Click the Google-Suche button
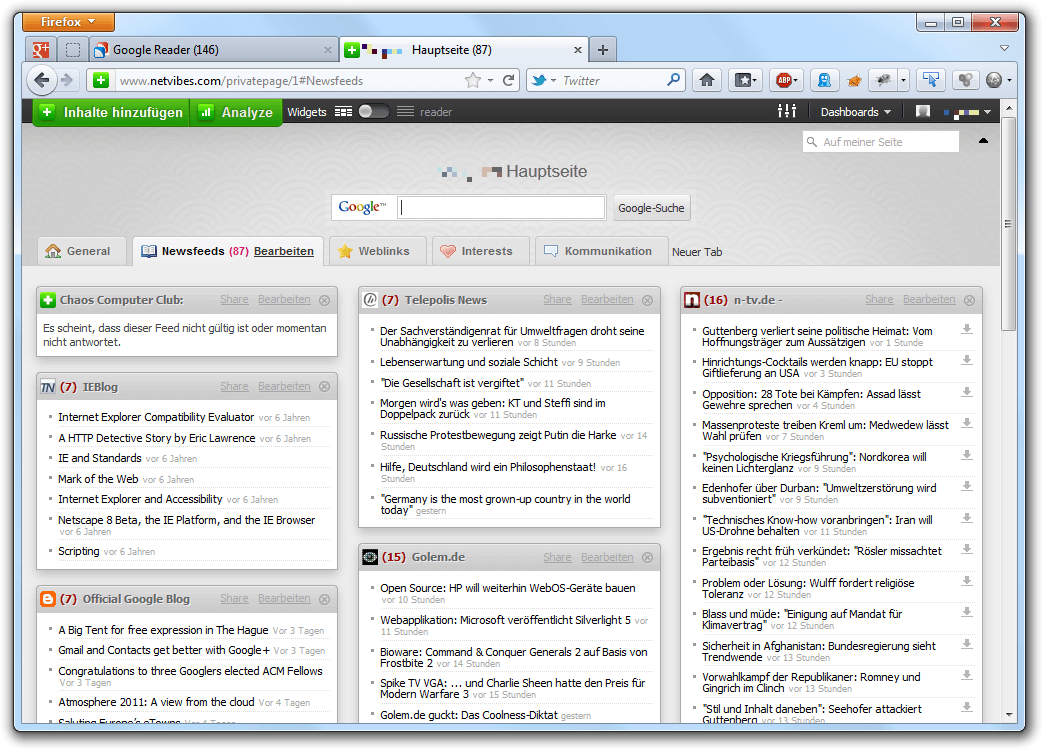1044x751 pixels. pos(651,208)
